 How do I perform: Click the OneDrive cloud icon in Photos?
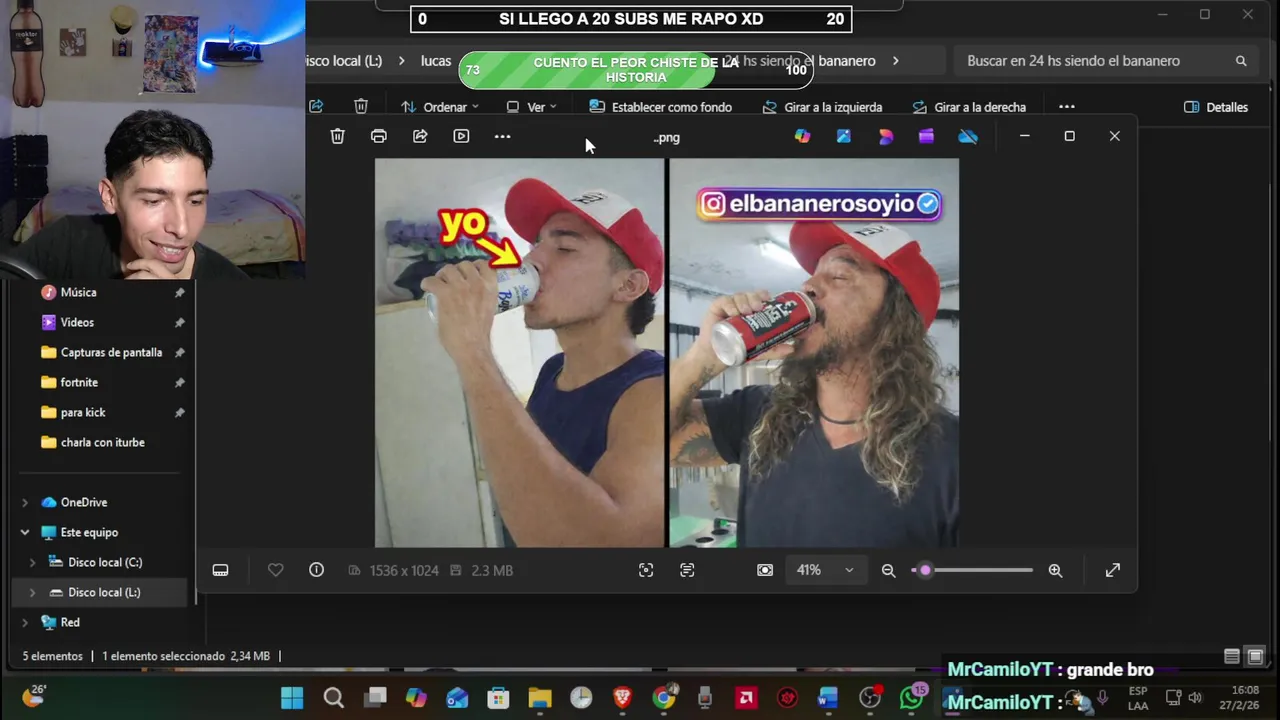tap(968, 136)
